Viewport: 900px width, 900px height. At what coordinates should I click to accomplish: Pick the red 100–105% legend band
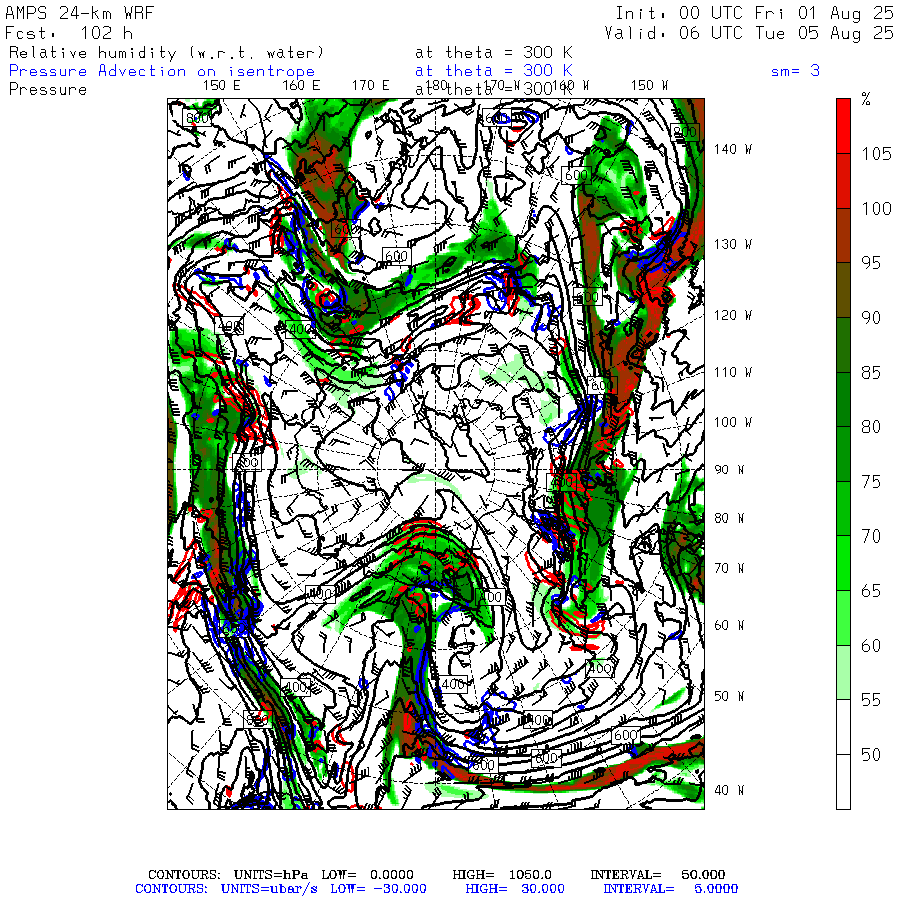843,181
